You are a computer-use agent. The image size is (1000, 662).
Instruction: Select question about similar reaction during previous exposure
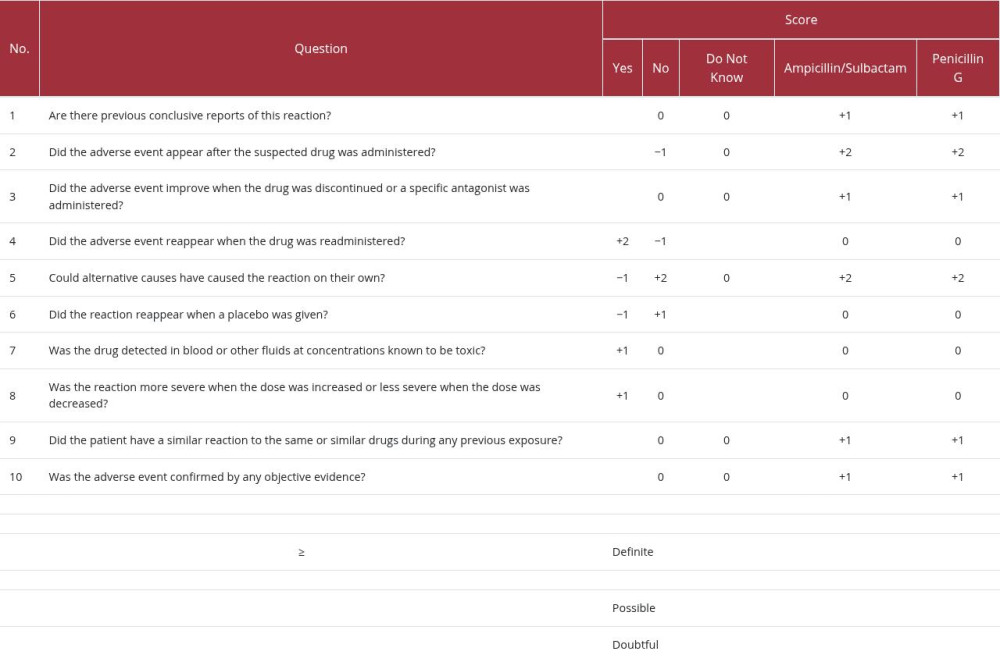pyautogui.click(x=305, y=441)
